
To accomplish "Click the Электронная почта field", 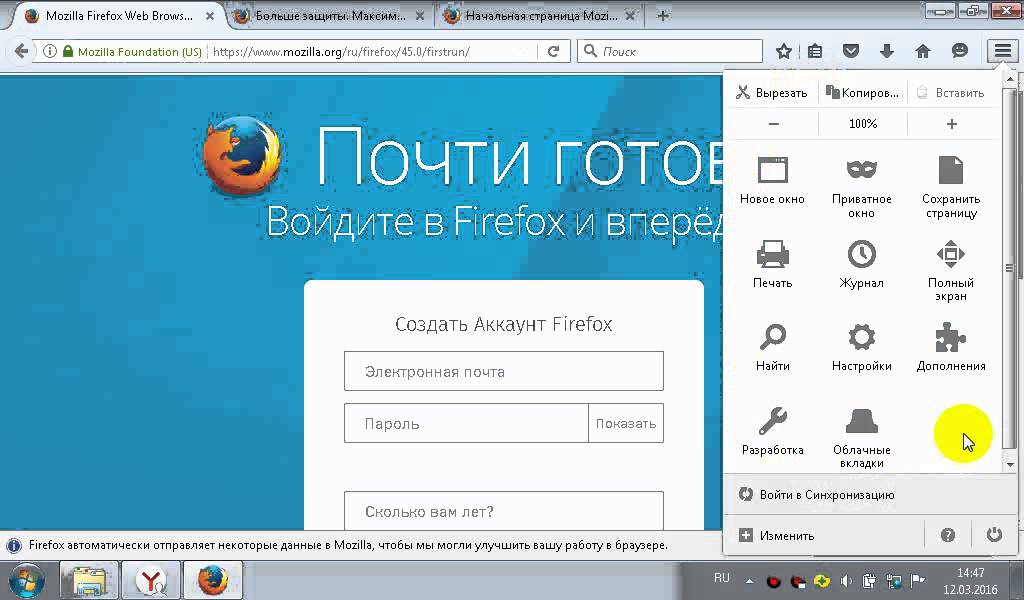I will [504, 371].
